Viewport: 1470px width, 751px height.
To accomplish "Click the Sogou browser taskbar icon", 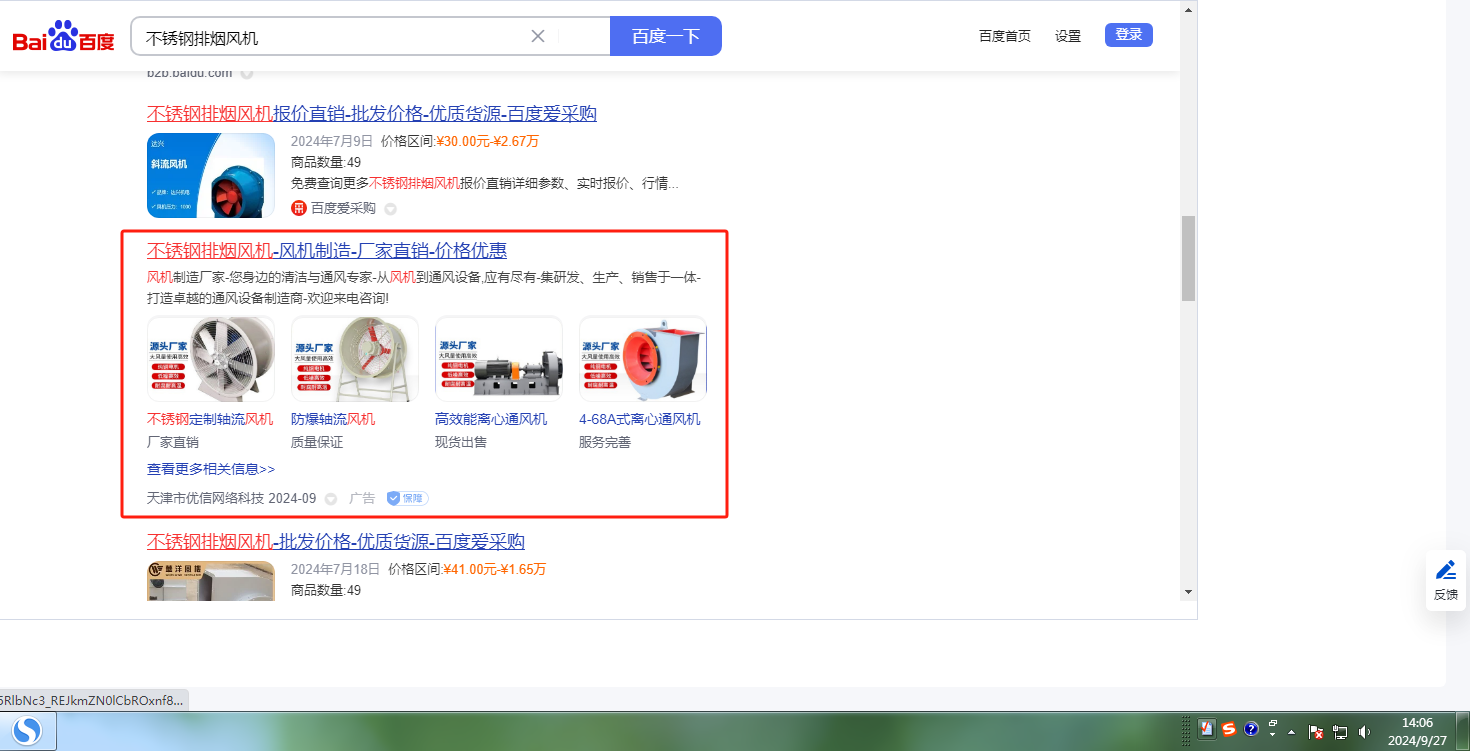I will pos(28,732).
